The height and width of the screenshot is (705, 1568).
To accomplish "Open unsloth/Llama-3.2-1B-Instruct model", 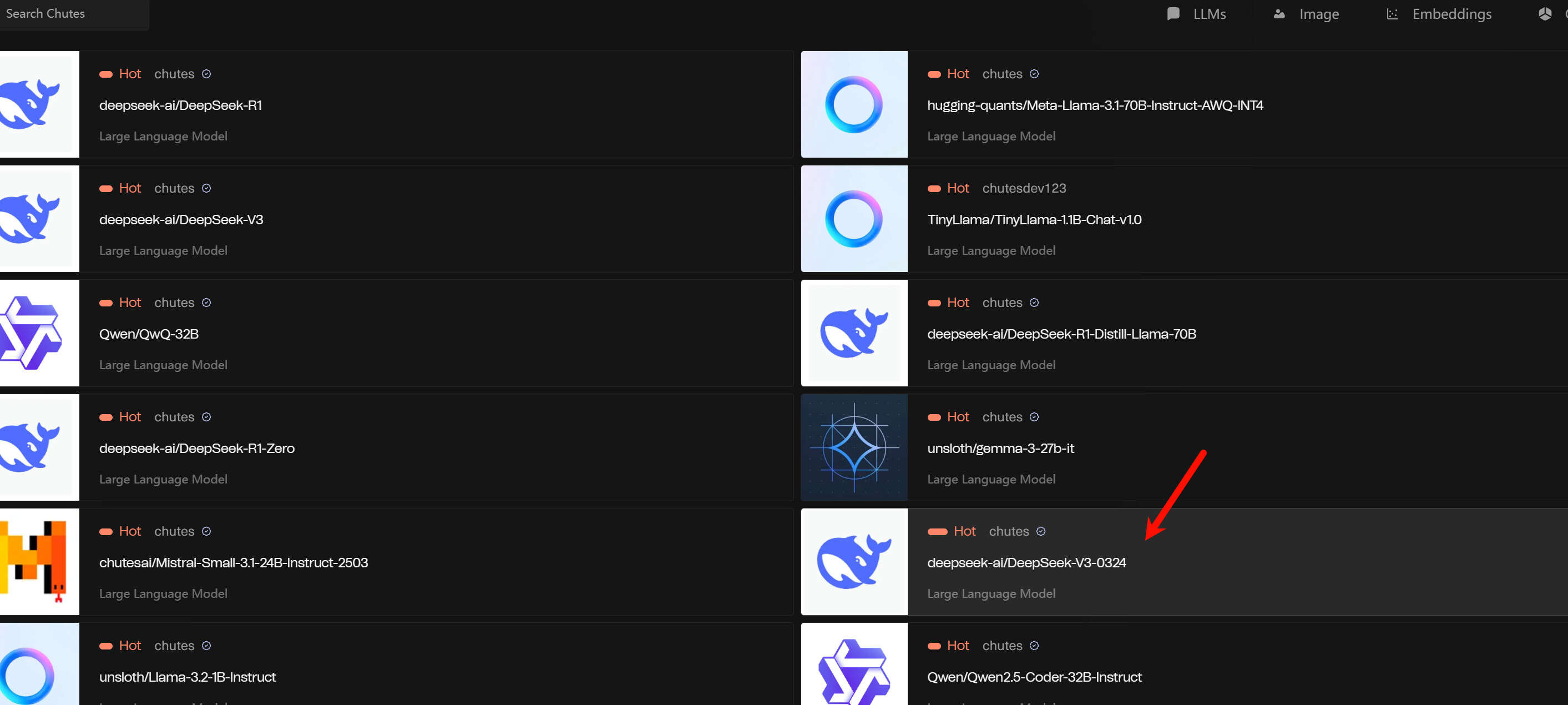I will pos(188,678).
